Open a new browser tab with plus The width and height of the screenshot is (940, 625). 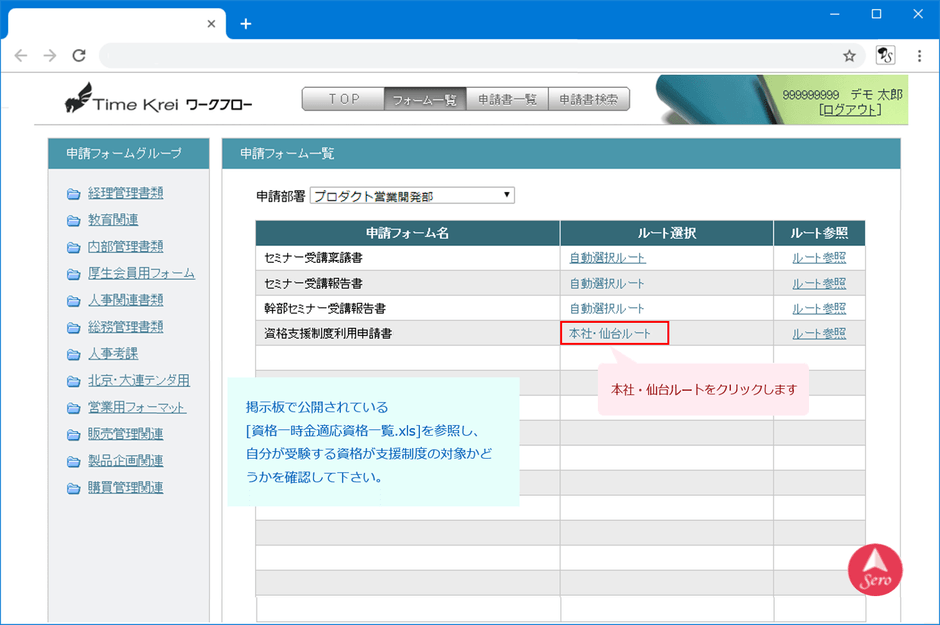tap(246, 23)
